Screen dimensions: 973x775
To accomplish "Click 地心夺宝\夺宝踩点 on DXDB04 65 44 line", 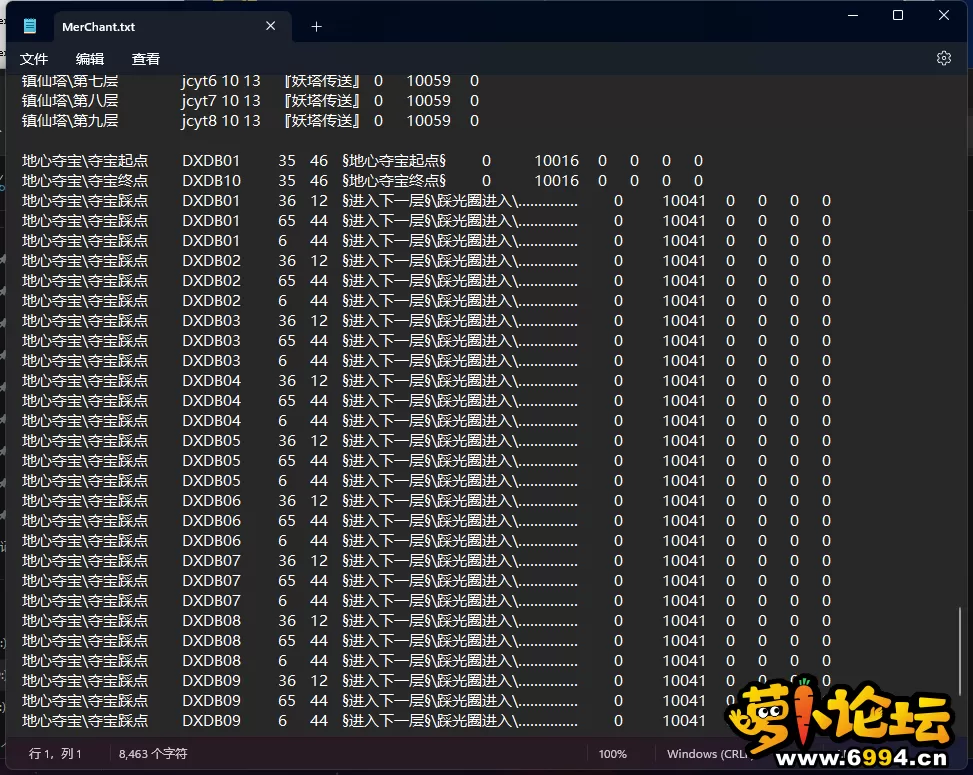I will (x=85, y=401).
